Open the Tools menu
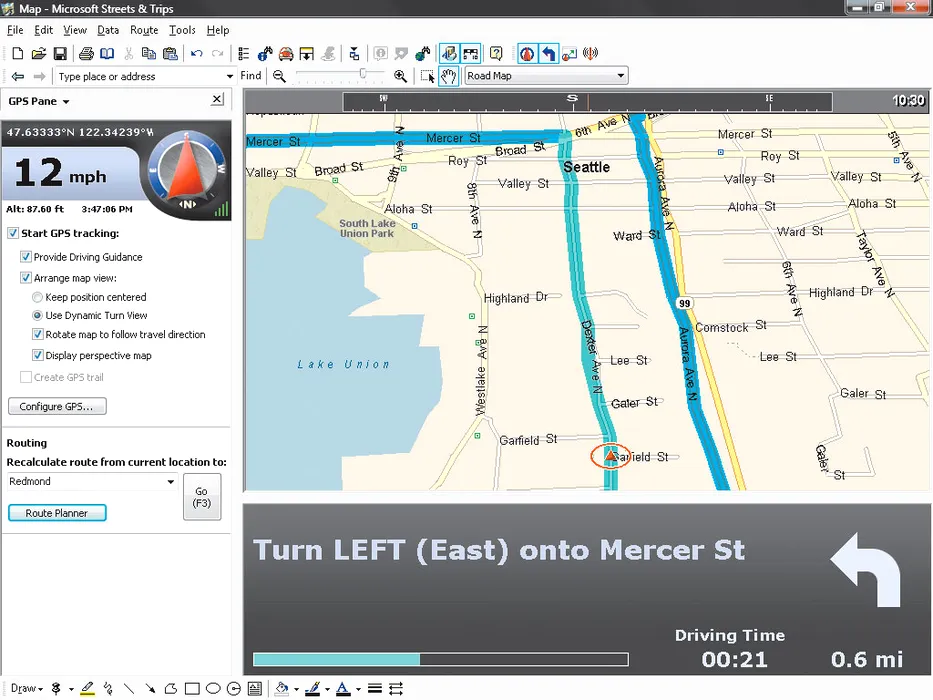The height and width of the screenshot is (700, 933). (182, 30)
